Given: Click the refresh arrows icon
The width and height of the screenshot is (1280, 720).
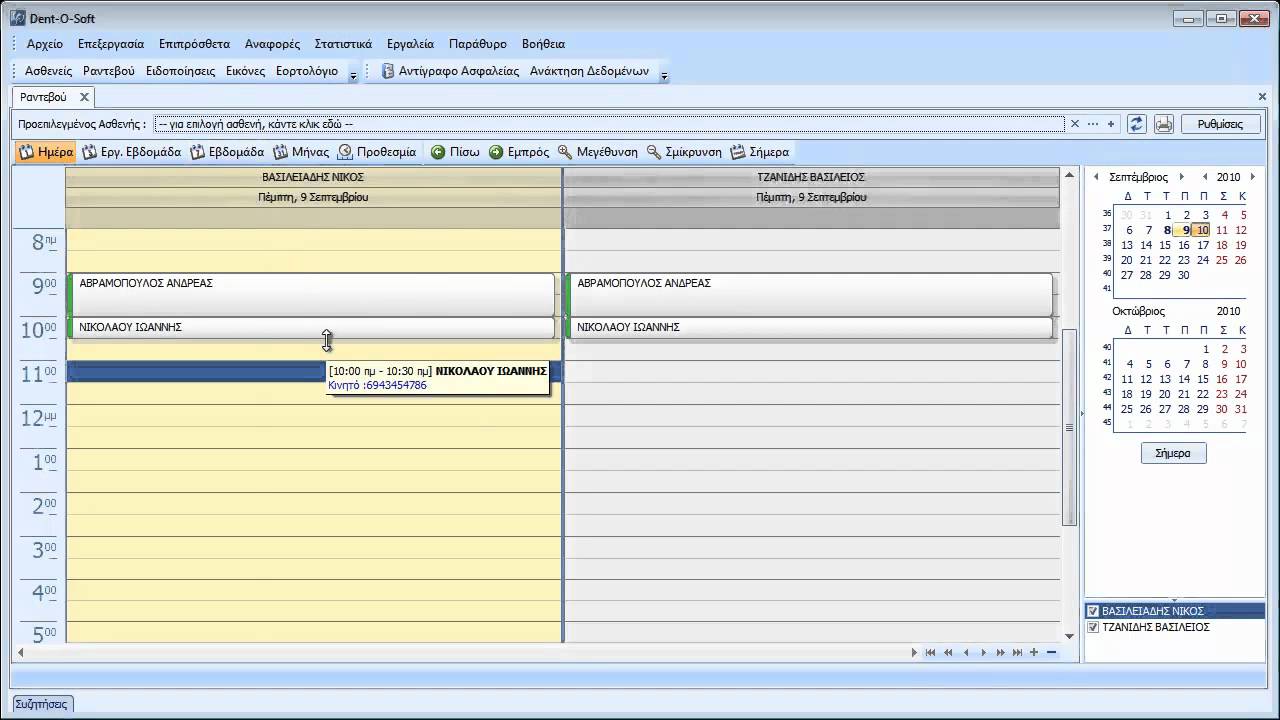Looking at the screenshot, I should coord(1136,124).
